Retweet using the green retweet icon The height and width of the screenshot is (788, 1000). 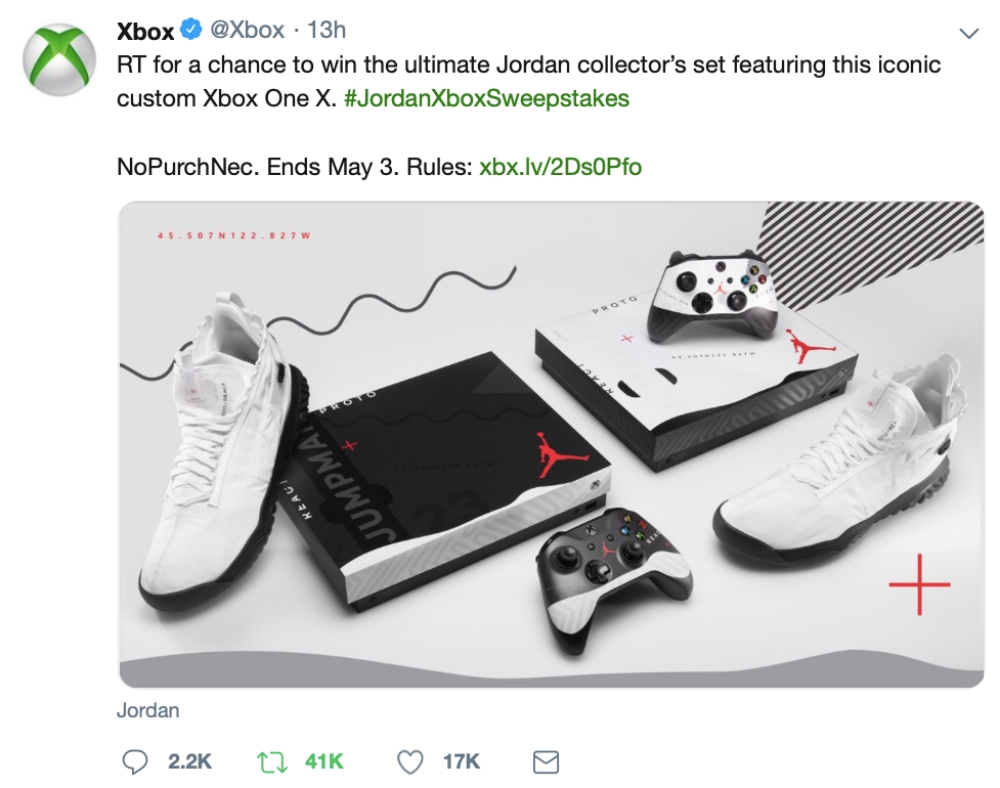[271, 762]
